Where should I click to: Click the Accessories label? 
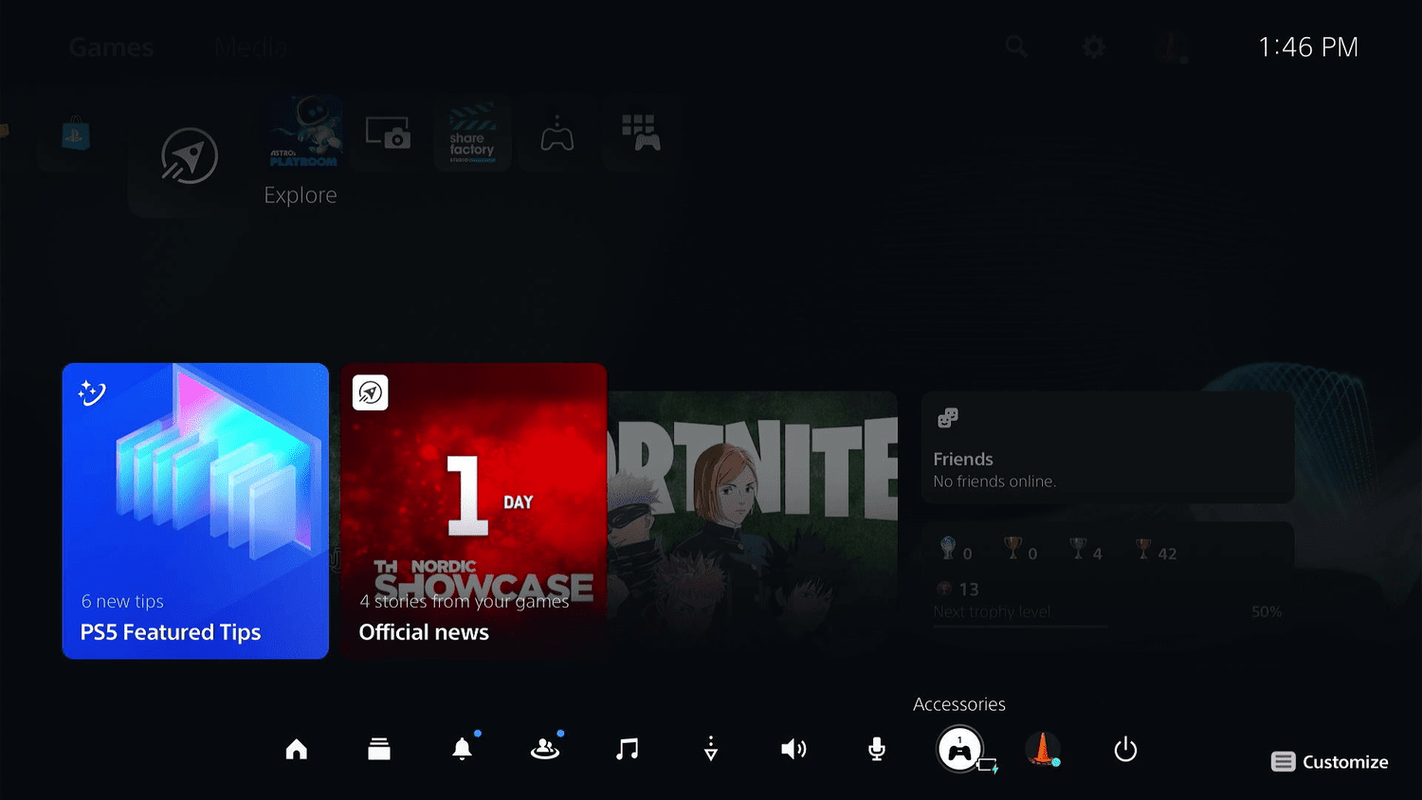pyautogui.click(x=959, y=704)
